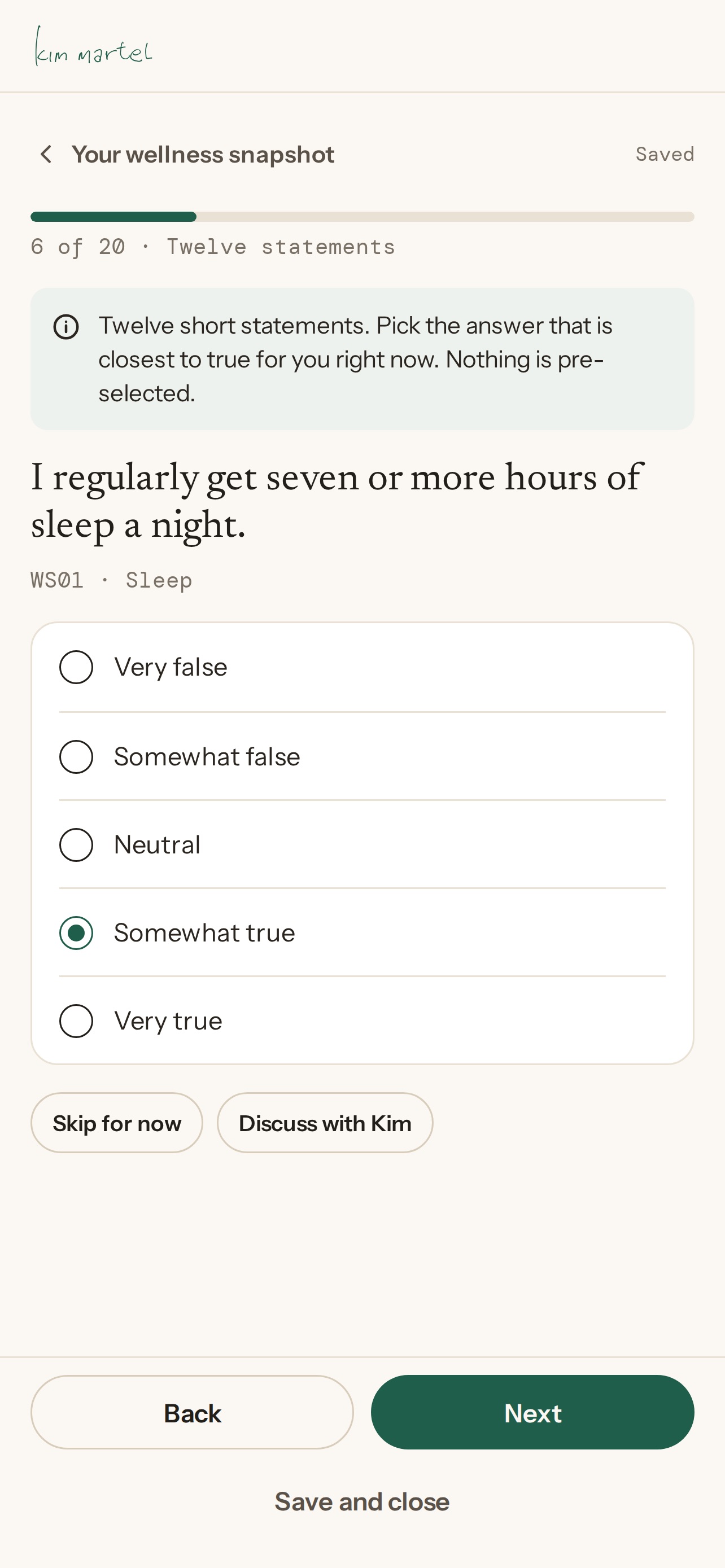725x1568 pixels.
Task: Click Skip for now
Action: coord(117,1123)
